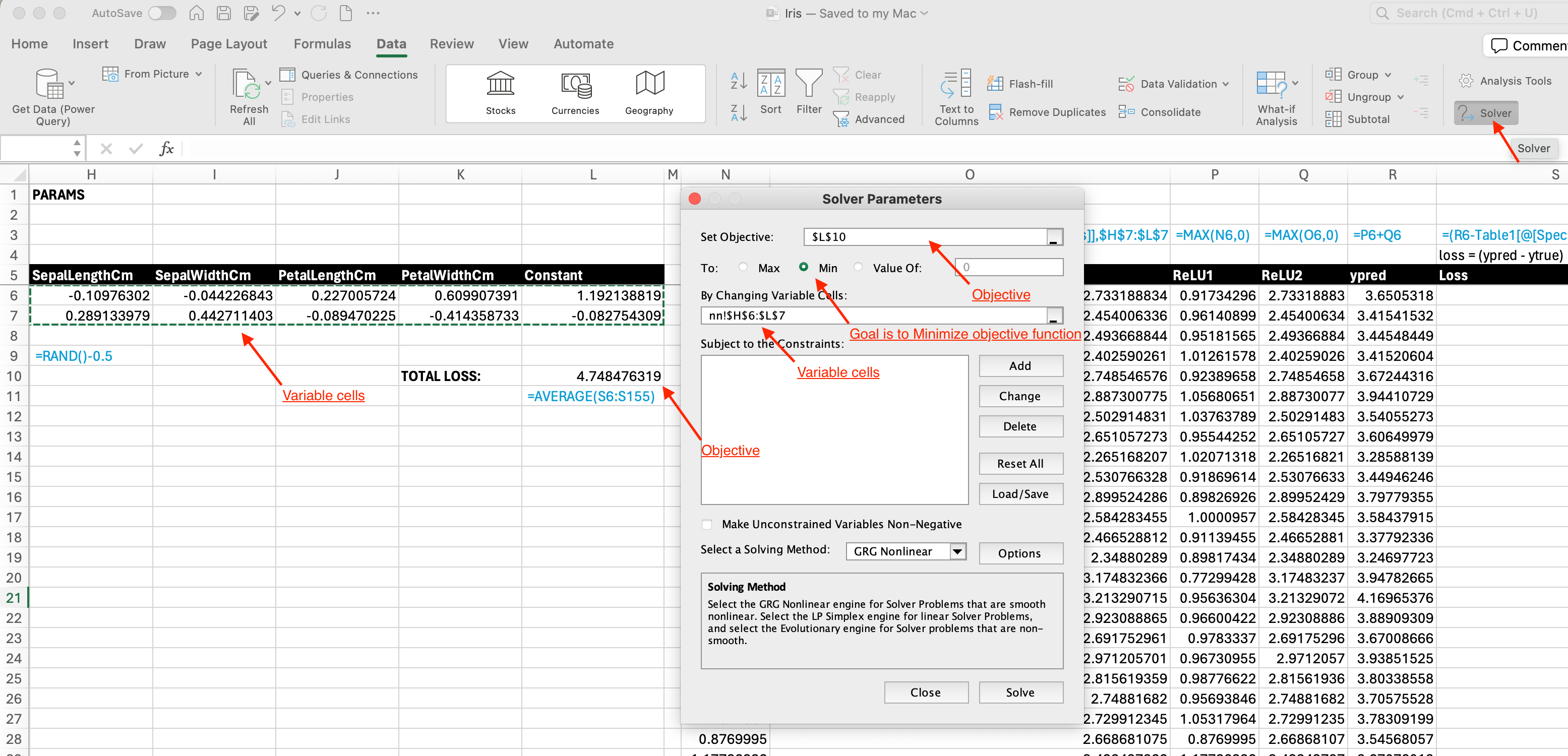Click the From Picture icon
The width and height of the screenshot is (1568, 756).
(x=110, y=74)
